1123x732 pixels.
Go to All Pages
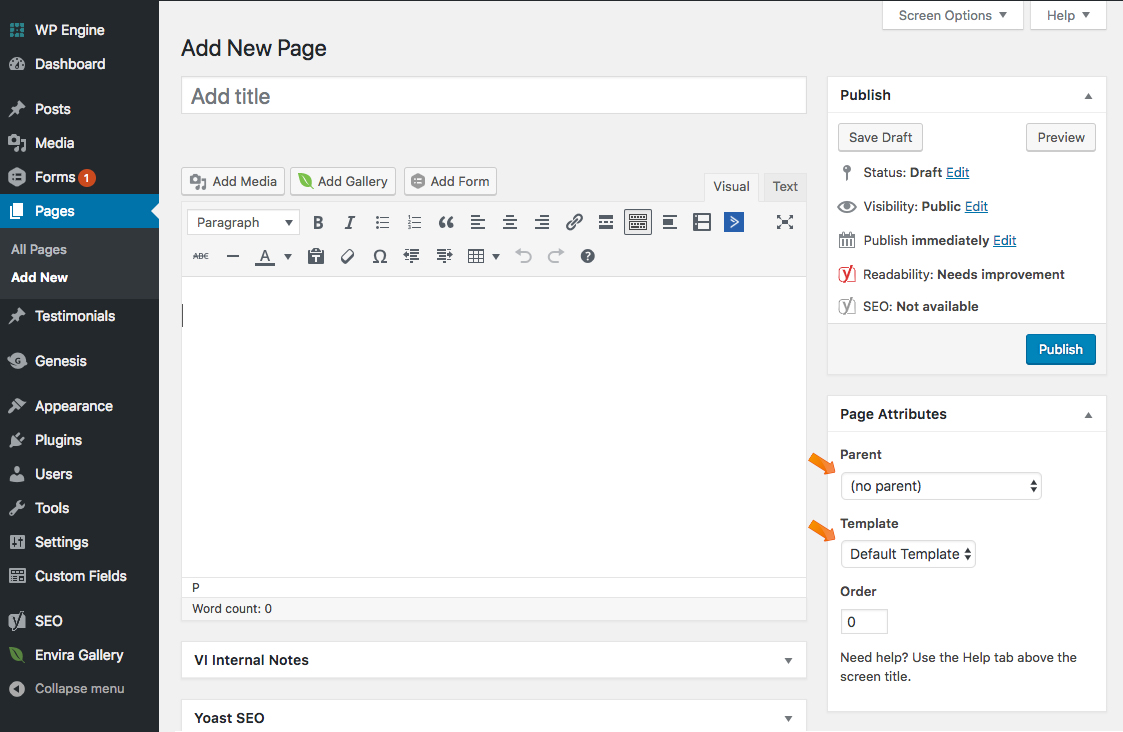coord(39,249)
